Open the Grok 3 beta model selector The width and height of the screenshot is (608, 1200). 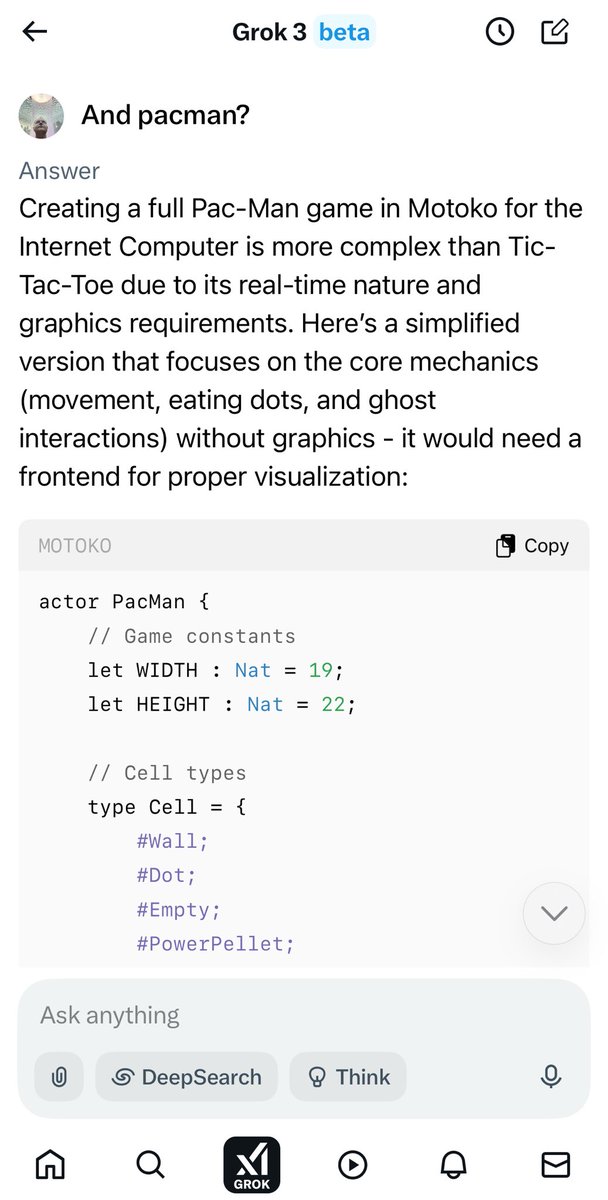click(301, 32)
